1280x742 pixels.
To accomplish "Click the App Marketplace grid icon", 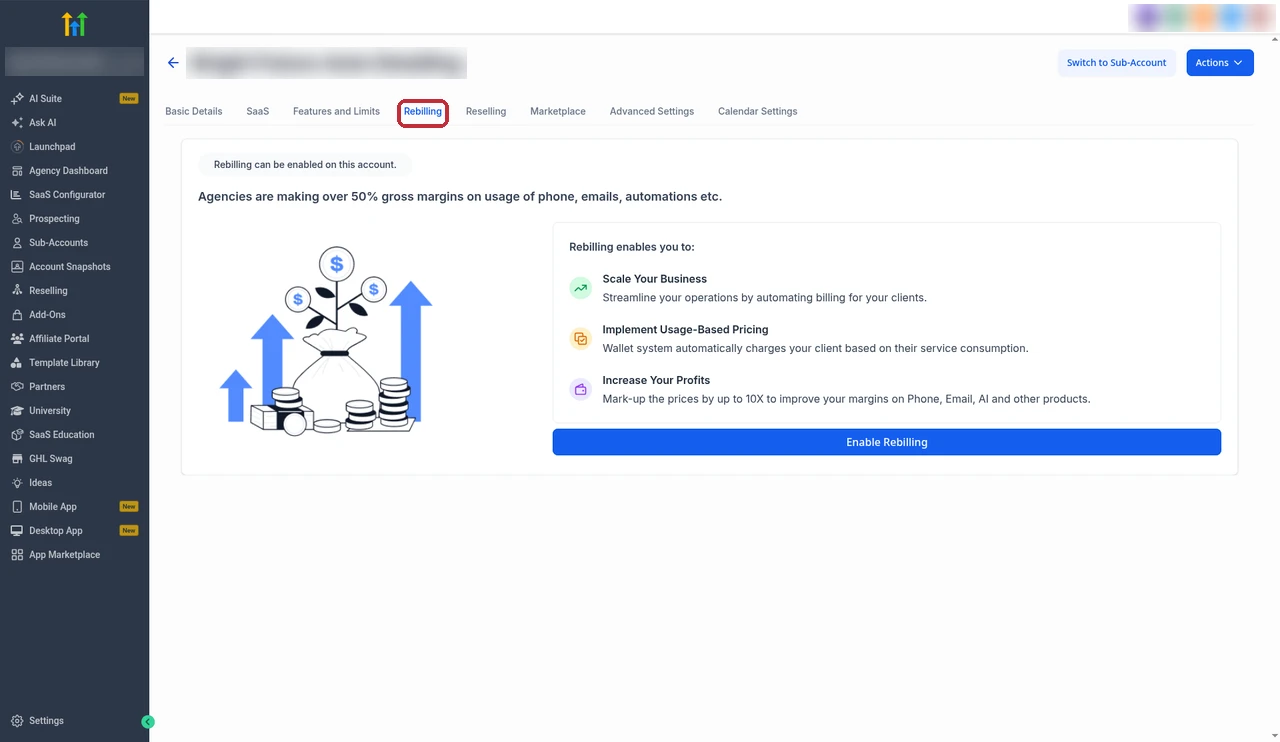I will (x=17, y=555).
